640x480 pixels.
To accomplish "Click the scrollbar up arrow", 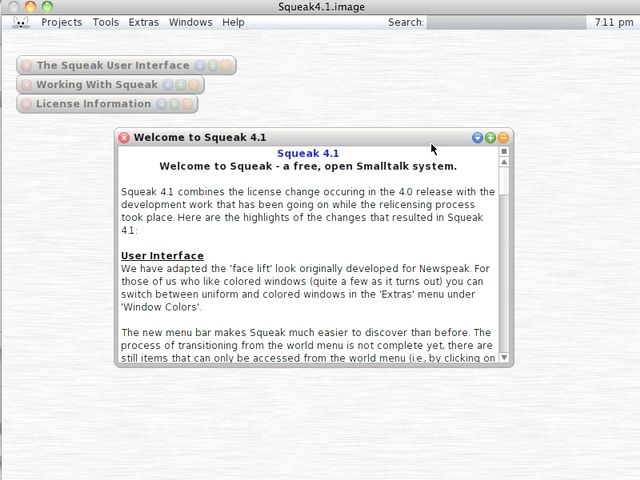I will coord(504,162).
